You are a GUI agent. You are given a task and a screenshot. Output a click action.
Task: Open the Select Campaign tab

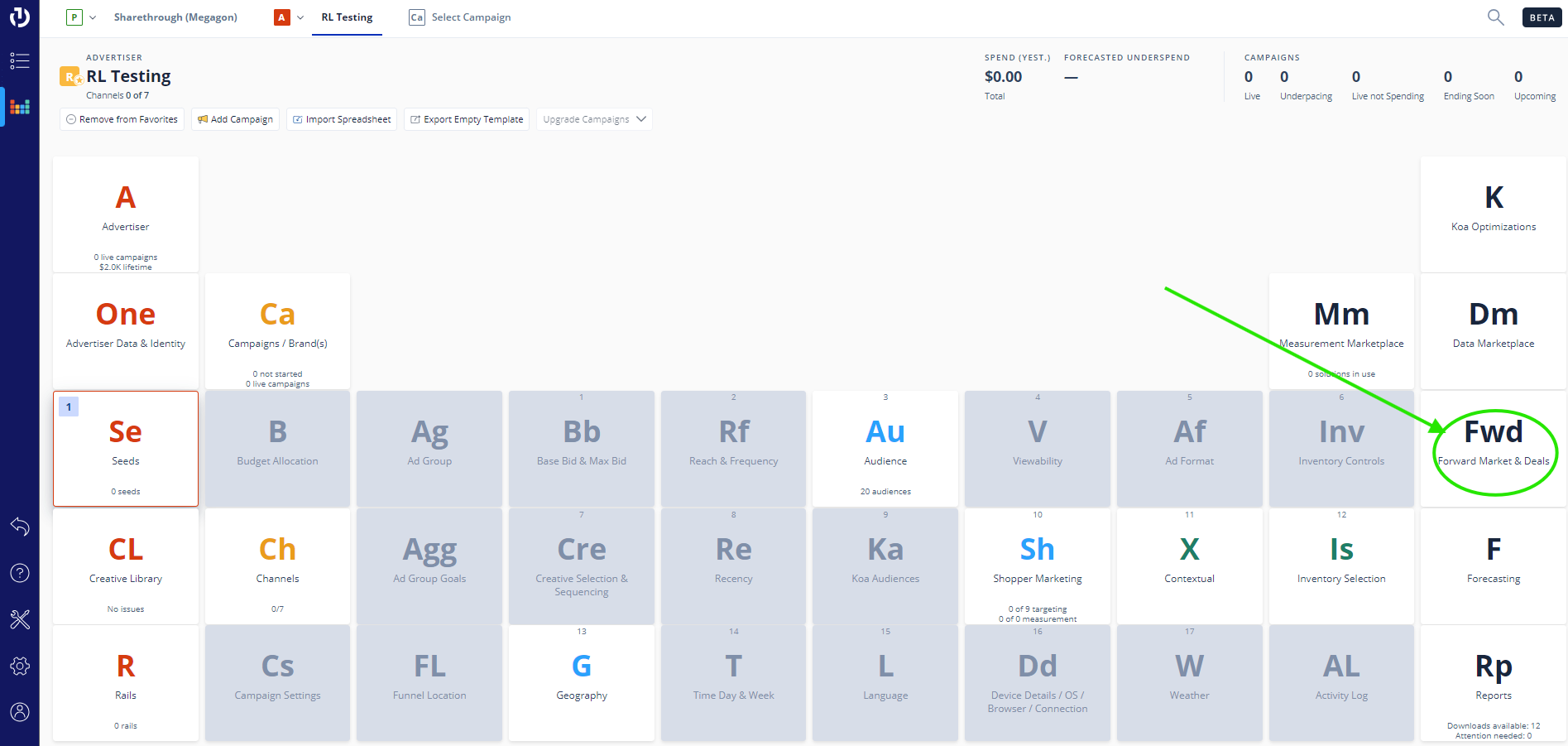[x=460, y=17]
